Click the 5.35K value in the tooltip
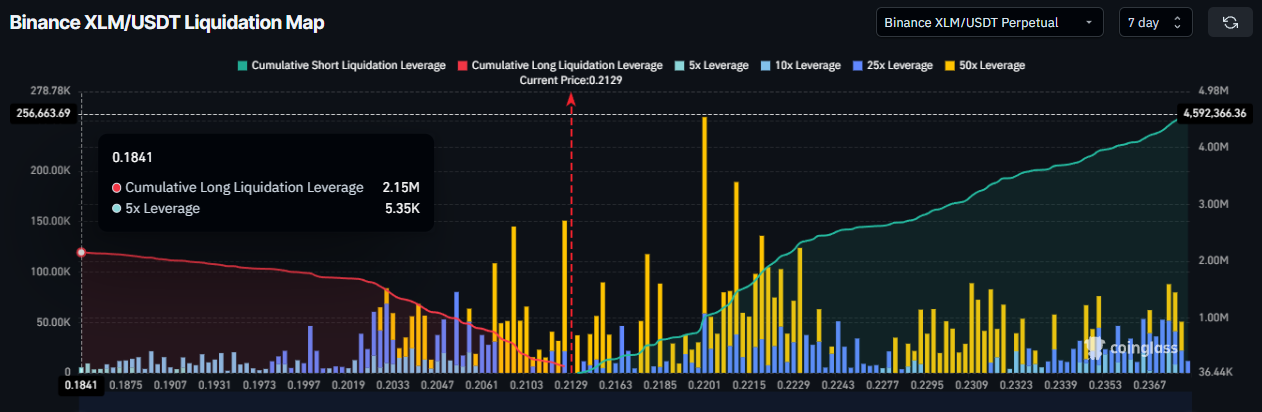The height and width of the screenshot is (412, 1262). tap(401, 209)
